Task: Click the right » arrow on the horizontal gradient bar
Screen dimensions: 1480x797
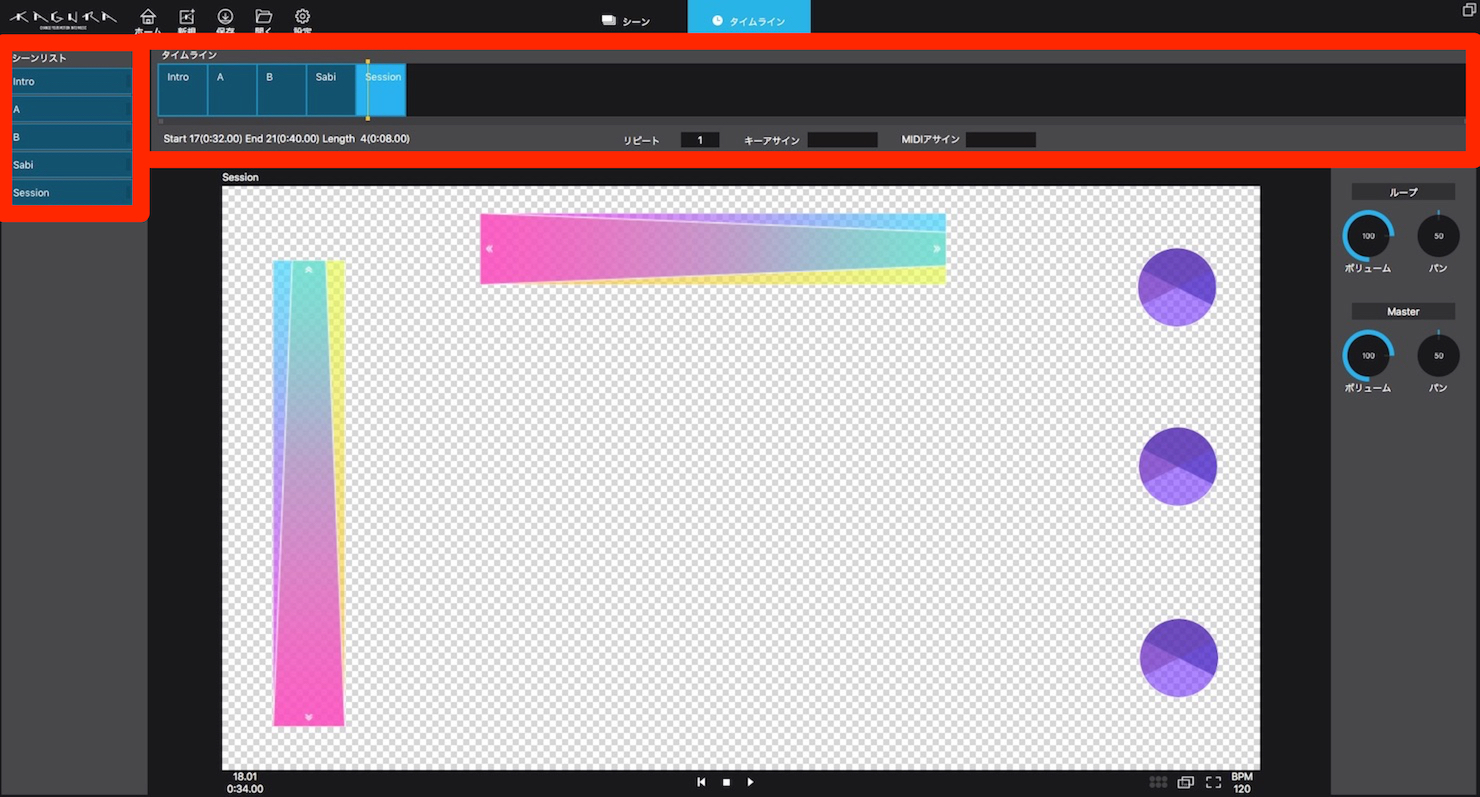Action: coord(937,249)
